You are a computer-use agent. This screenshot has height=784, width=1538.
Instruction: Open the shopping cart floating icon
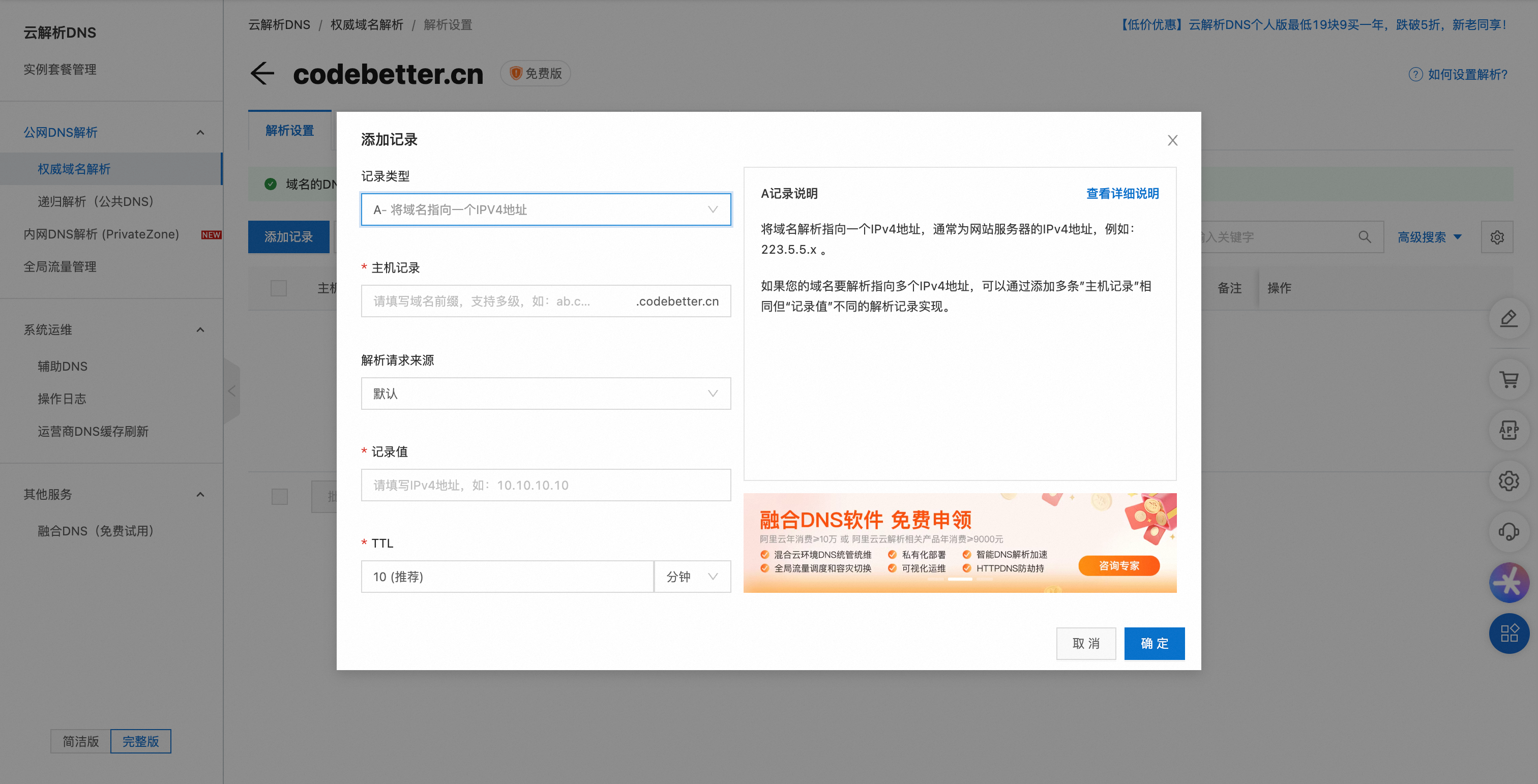click(1508, 379)
